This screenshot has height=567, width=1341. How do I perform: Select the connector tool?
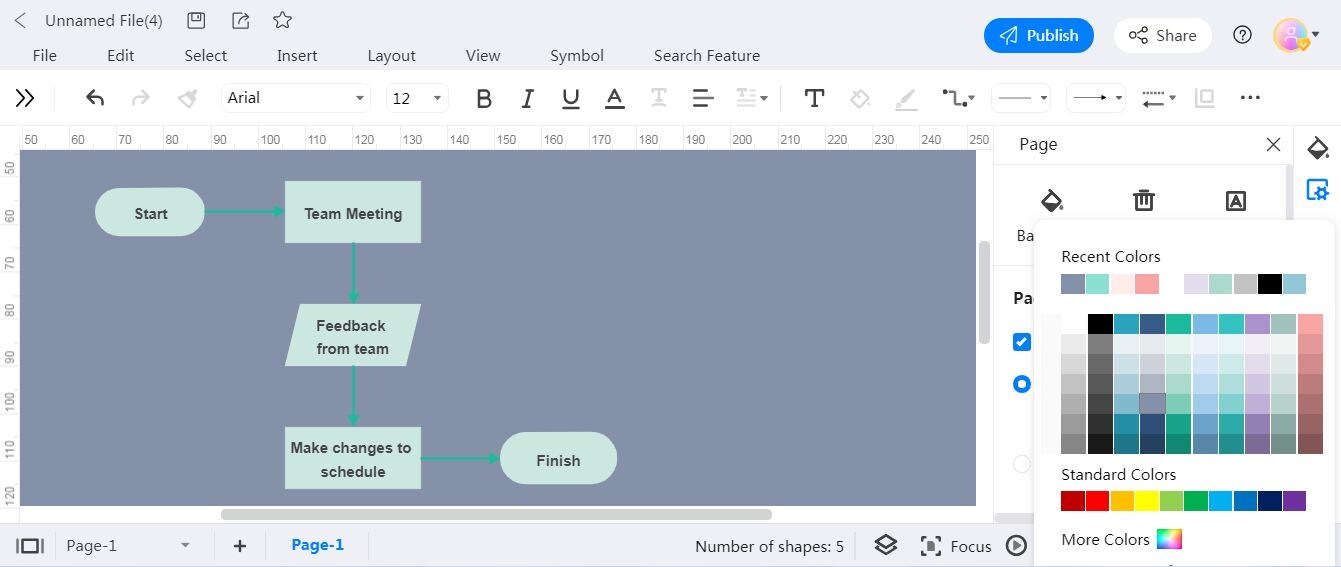(x=956, y=98)
